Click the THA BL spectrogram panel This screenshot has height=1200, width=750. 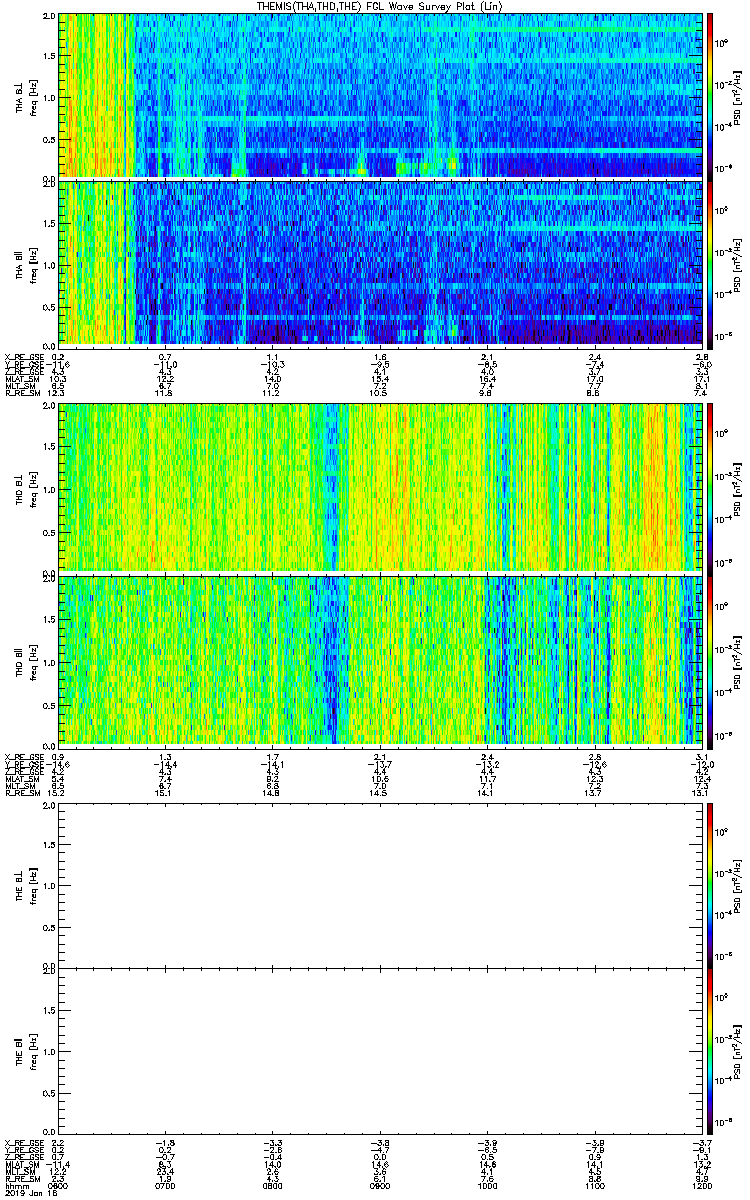[379, 96]
